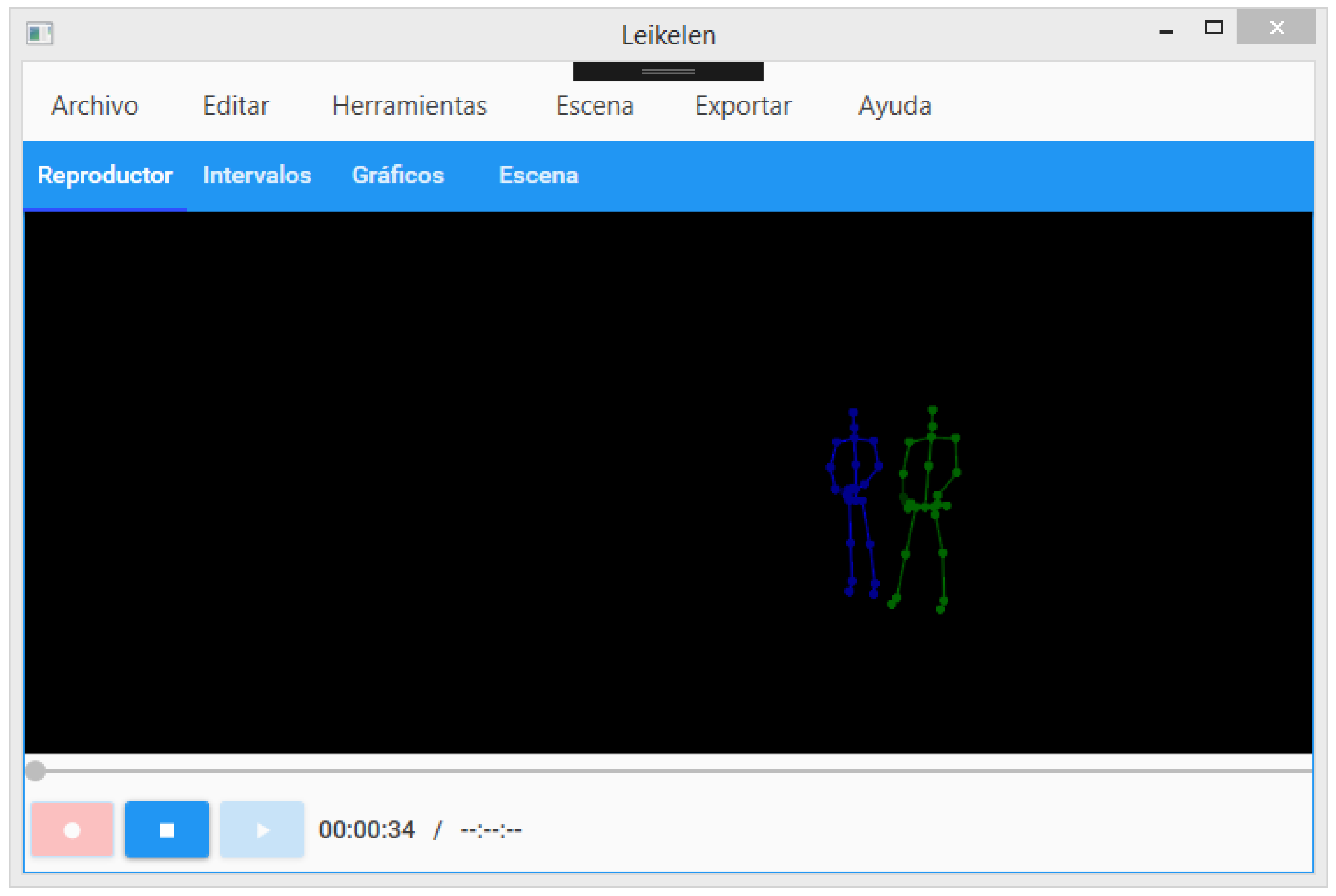Open the Editar menu

[x=236, y=106]
